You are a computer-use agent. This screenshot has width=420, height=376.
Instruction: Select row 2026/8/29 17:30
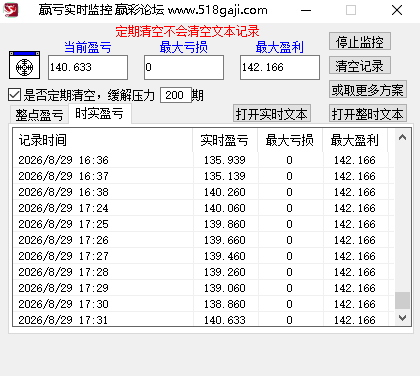point(203,304)
